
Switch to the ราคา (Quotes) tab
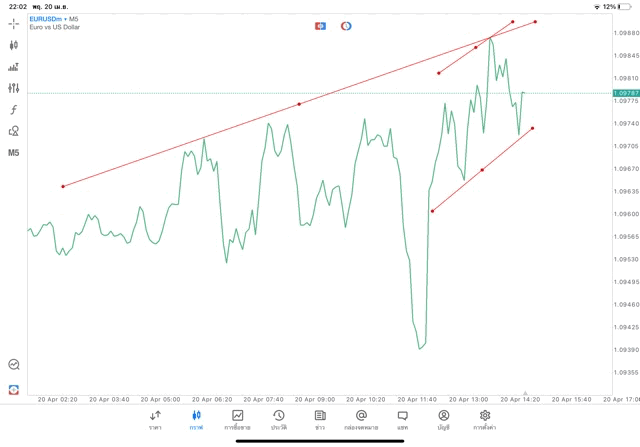point(155,419)
